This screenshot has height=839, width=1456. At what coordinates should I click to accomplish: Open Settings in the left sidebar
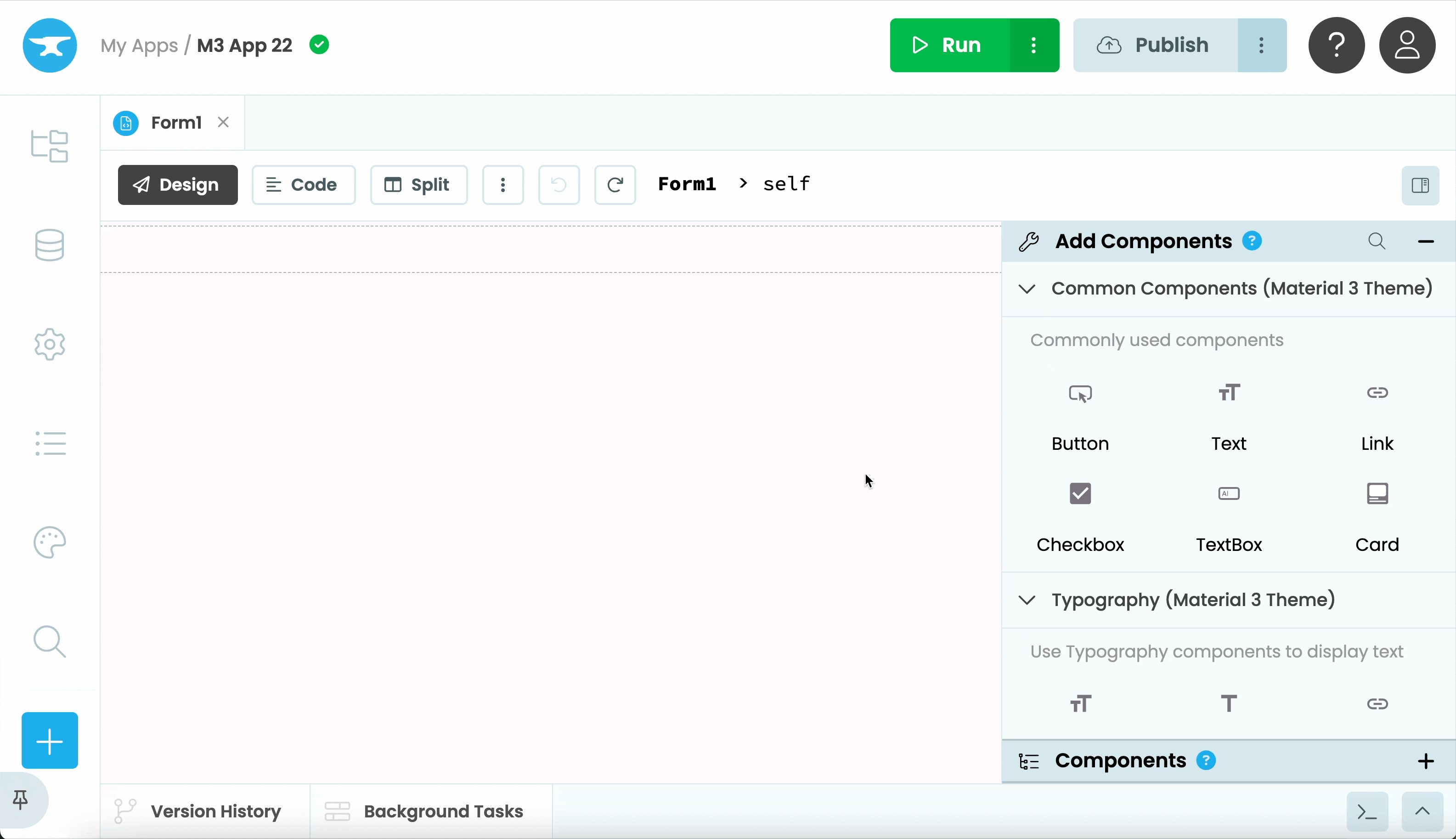(50, 344)
